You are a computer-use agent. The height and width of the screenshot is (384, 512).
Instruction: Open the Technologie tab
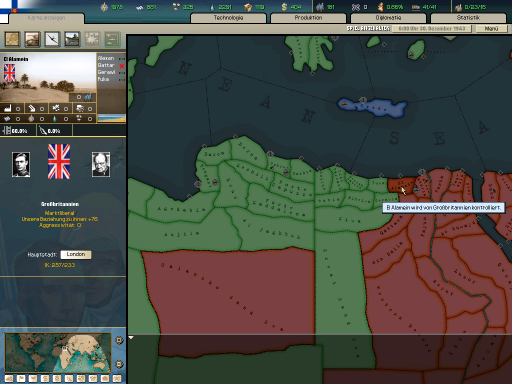[228, 18]
